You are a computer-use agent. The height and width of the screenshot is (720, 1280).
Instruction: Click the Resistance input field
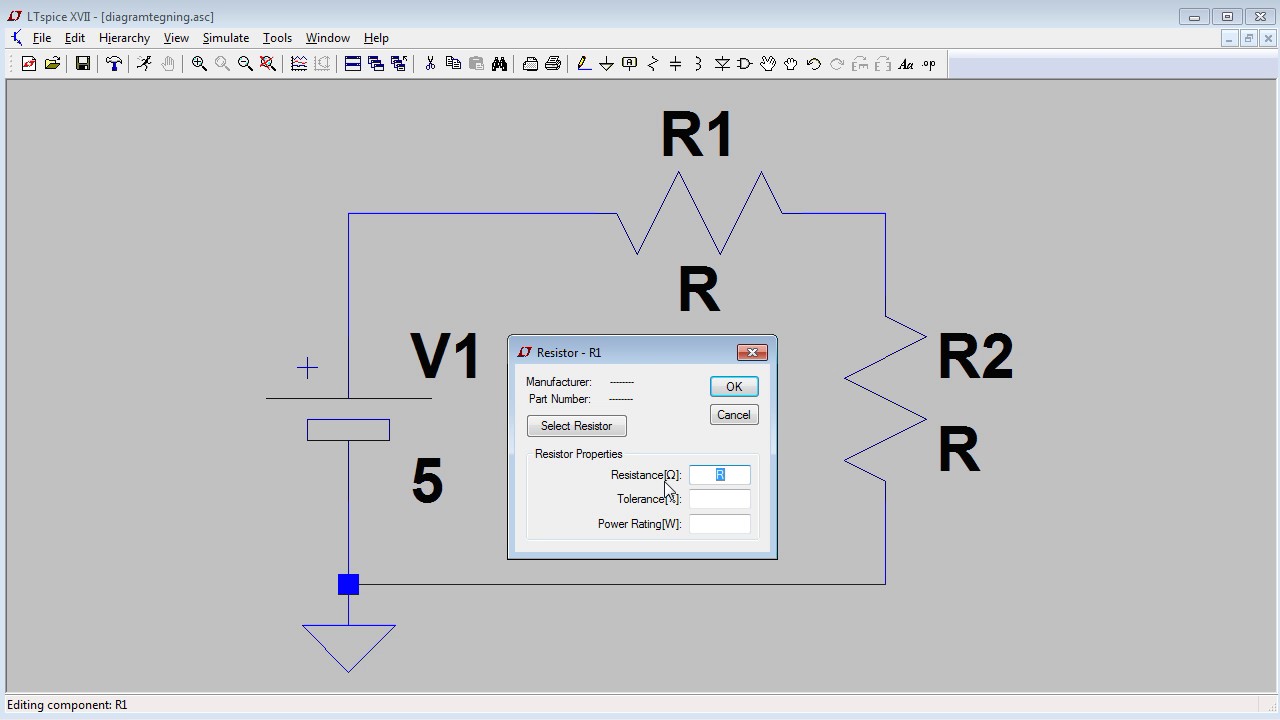(720, 475)
